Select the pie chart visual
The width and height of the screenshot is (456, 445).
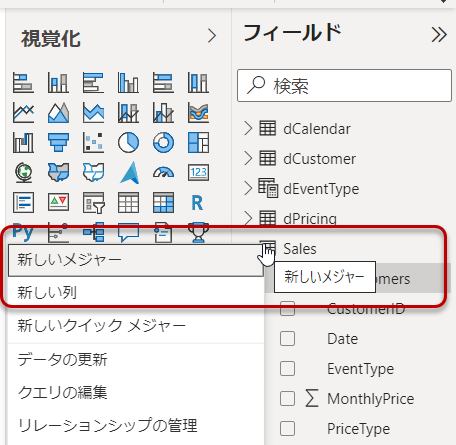click(128, 143)
